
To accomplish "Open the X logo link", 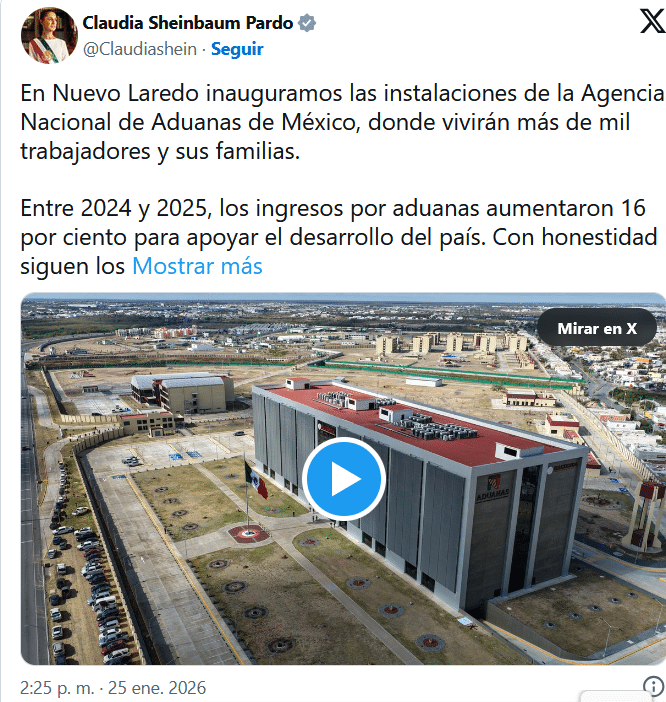I will click(652, 22).
